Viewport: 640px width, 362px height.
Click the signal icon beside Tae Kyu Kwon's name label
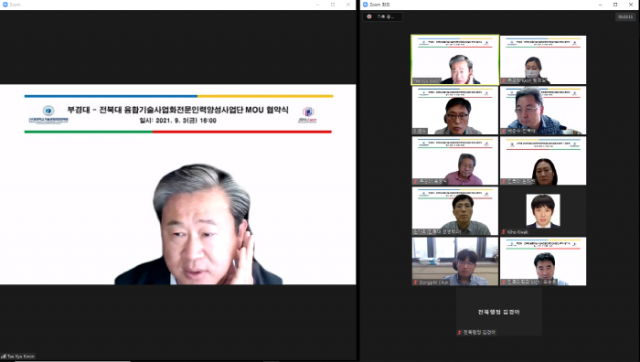4,356
